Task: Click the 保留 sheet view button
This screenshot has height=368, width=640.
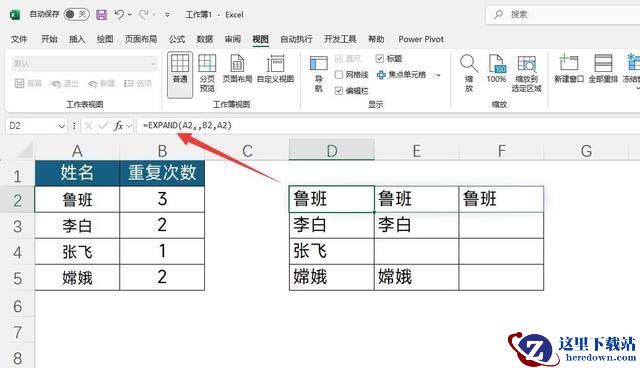Action: pyautogui.click(x=28, y=83)
